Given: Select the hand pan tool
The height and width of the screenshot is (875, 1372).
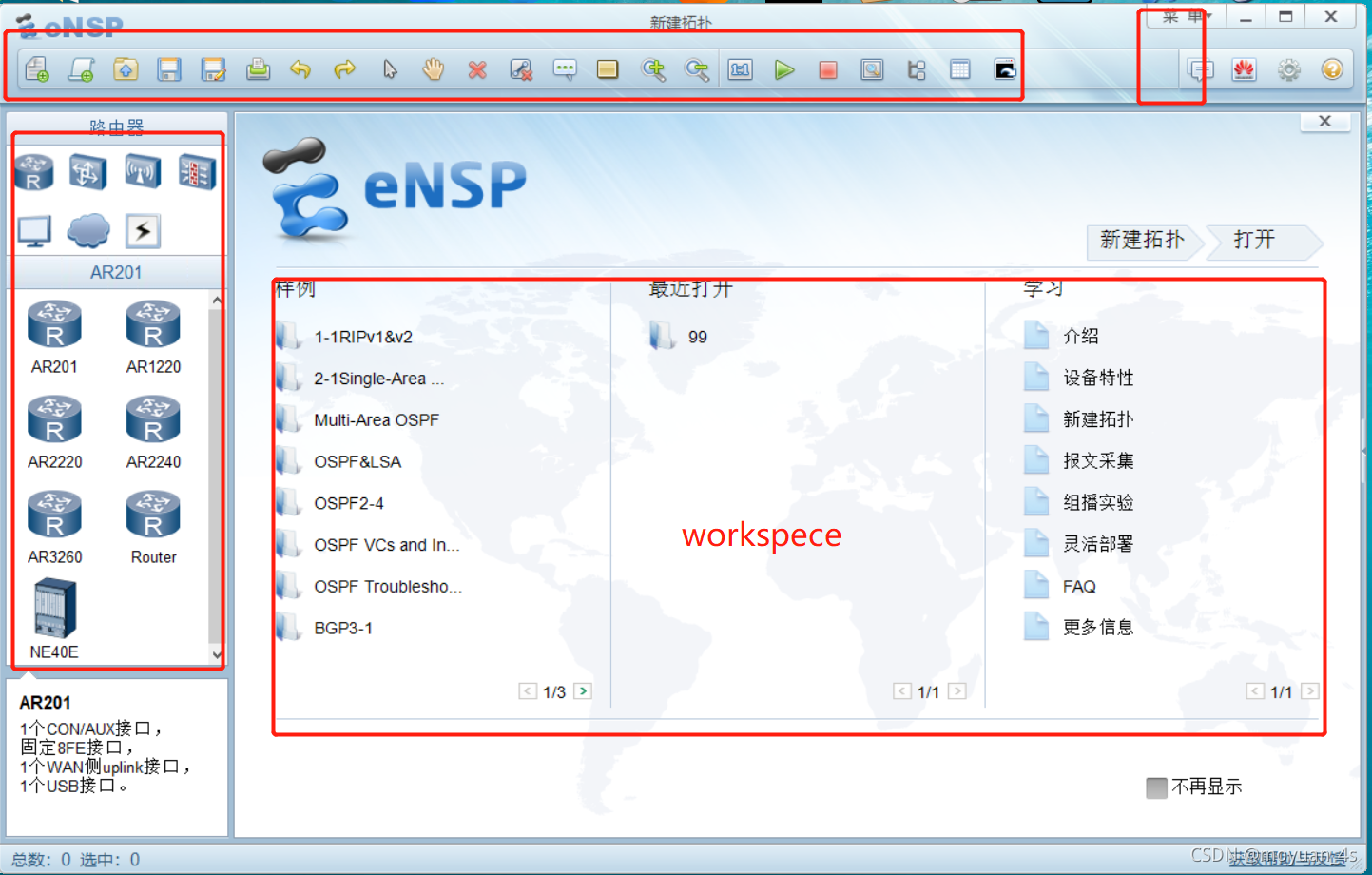Looking at the screenshot, I should click(434, 69).
